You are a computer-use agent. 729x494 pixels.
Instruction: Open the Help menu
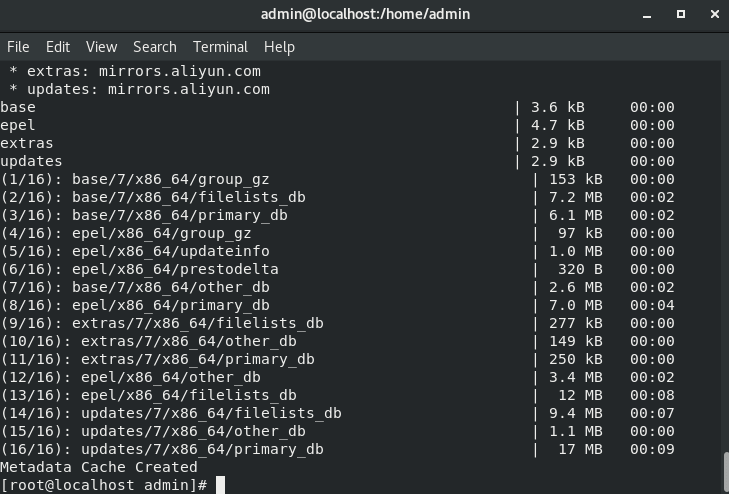pos(279,47)
